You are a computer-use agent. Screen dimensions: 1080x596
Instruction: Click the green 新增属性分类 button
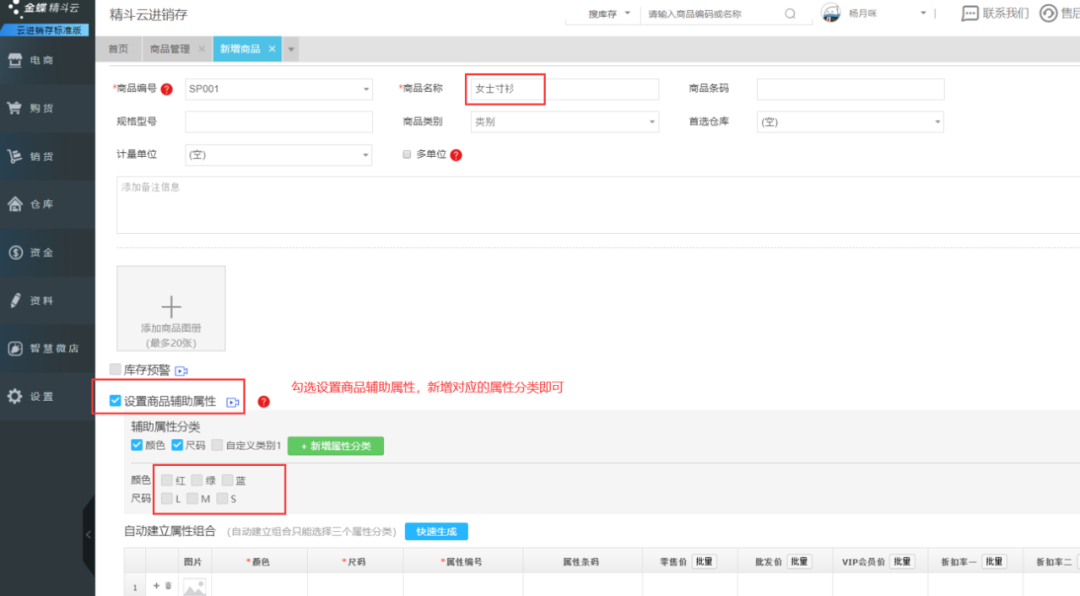pos(335,446)
